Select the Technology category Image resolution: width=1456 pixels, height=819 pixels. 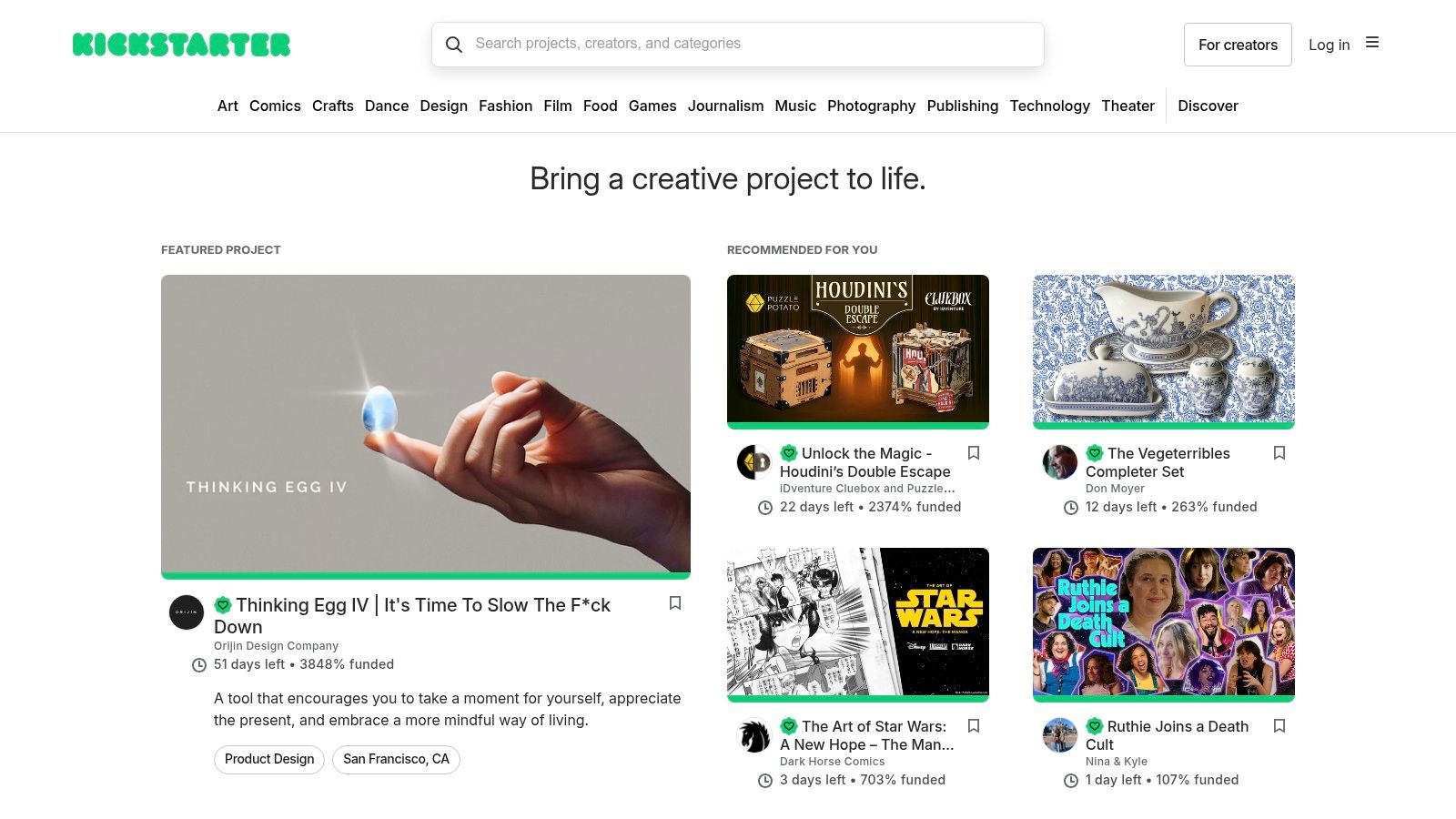pos(1049,106)
